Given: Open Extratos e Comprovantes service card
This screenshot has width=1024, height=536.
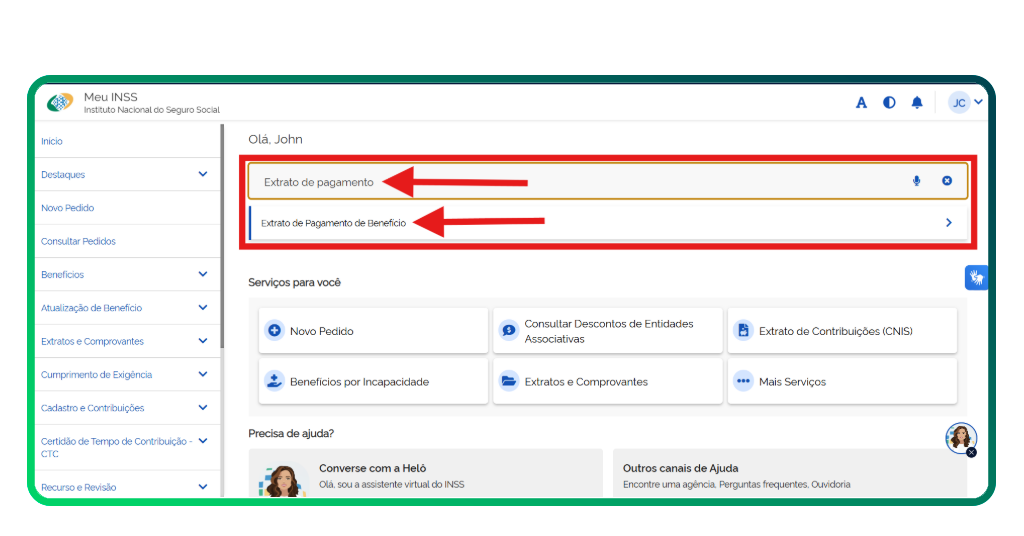Looking at the screenshot, I should (x=608, y=381).
